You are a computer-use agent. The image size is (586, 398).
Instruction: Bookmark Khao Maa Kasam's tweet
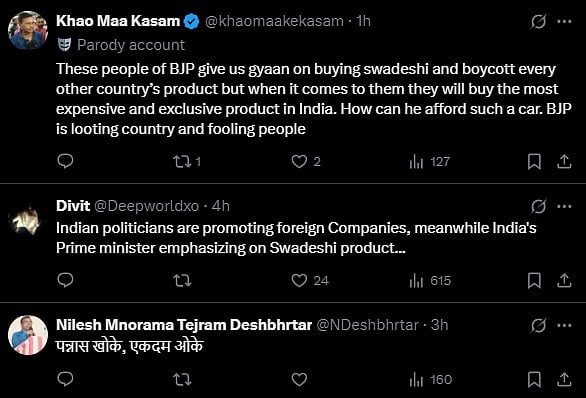[x=534, y=162]
